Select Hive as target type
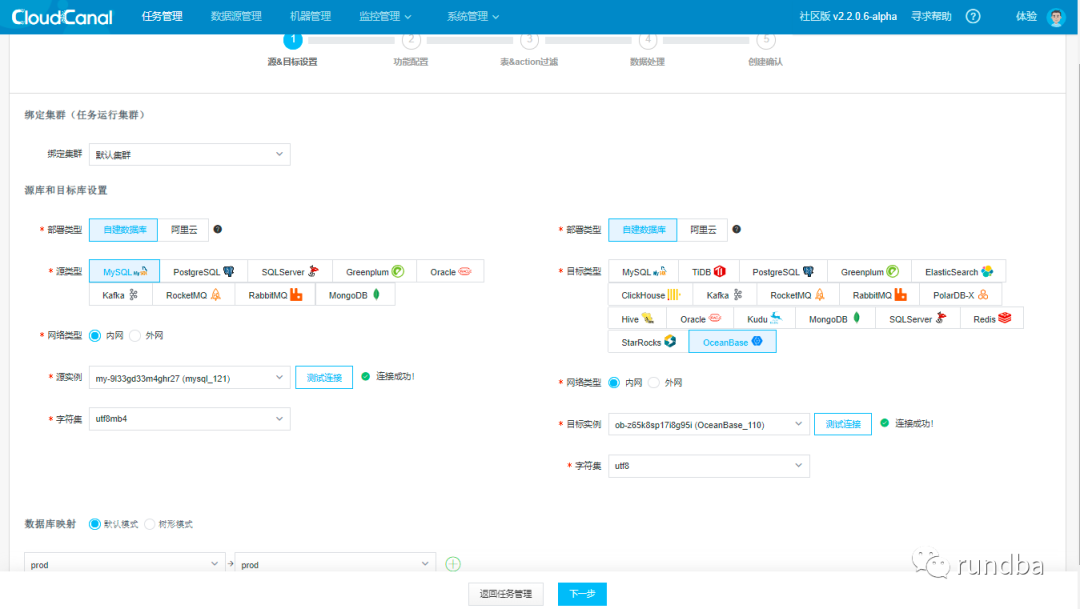The height and width of the screenshot is (609, 1080). [637, 319]
